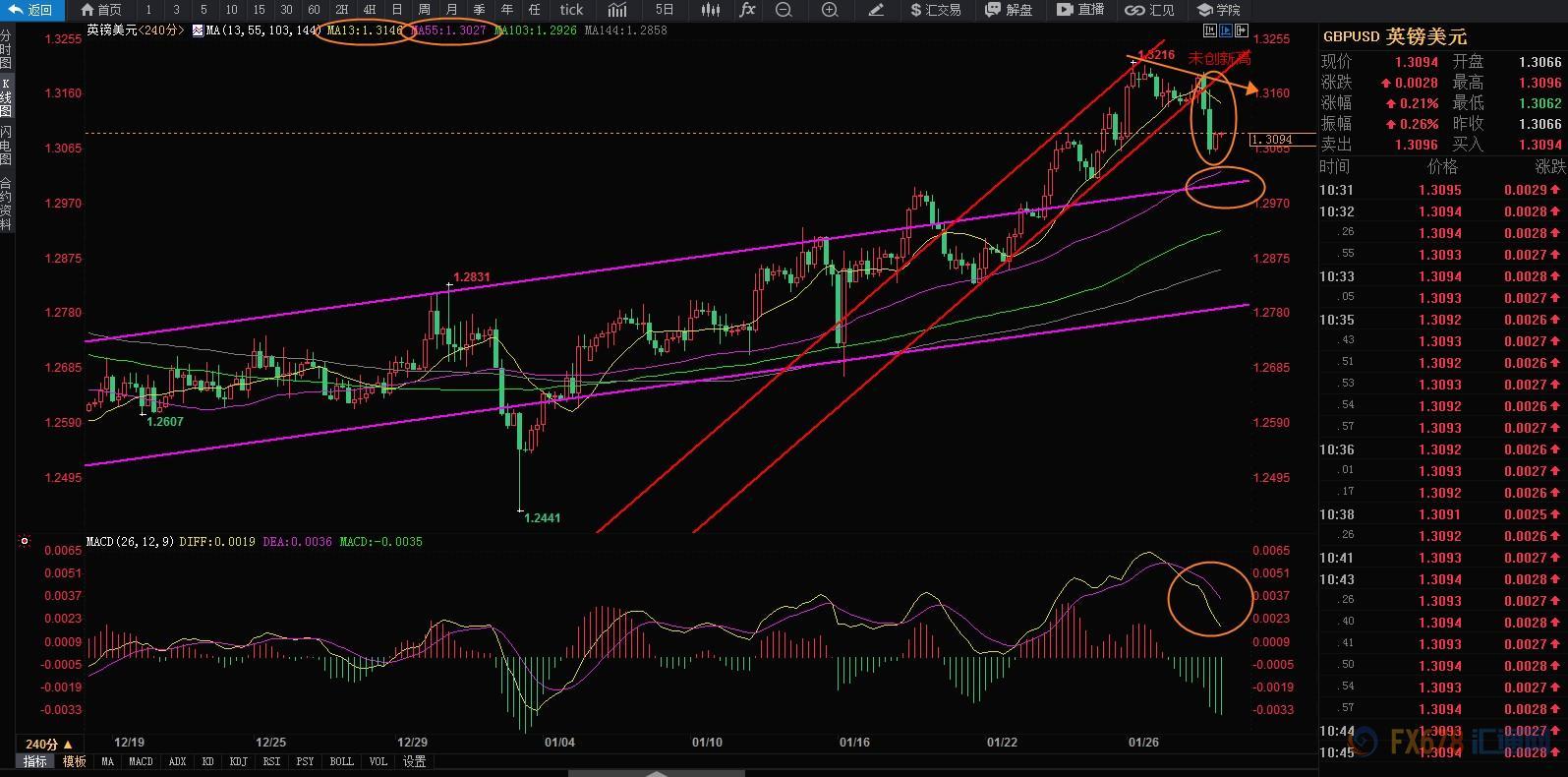
Task: Select the 30 minute period
Action: tap(286, 10)
